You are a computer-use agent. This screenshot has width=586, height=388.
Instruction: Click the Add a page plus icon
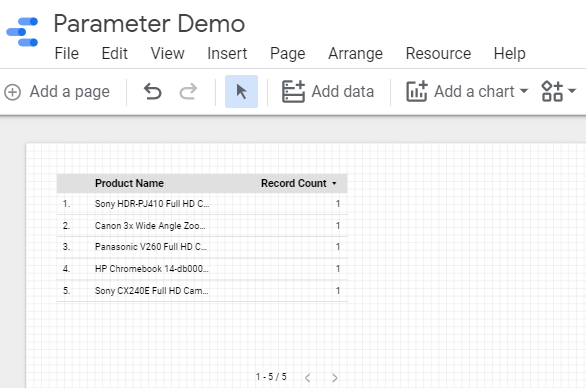tap(12, 92)
